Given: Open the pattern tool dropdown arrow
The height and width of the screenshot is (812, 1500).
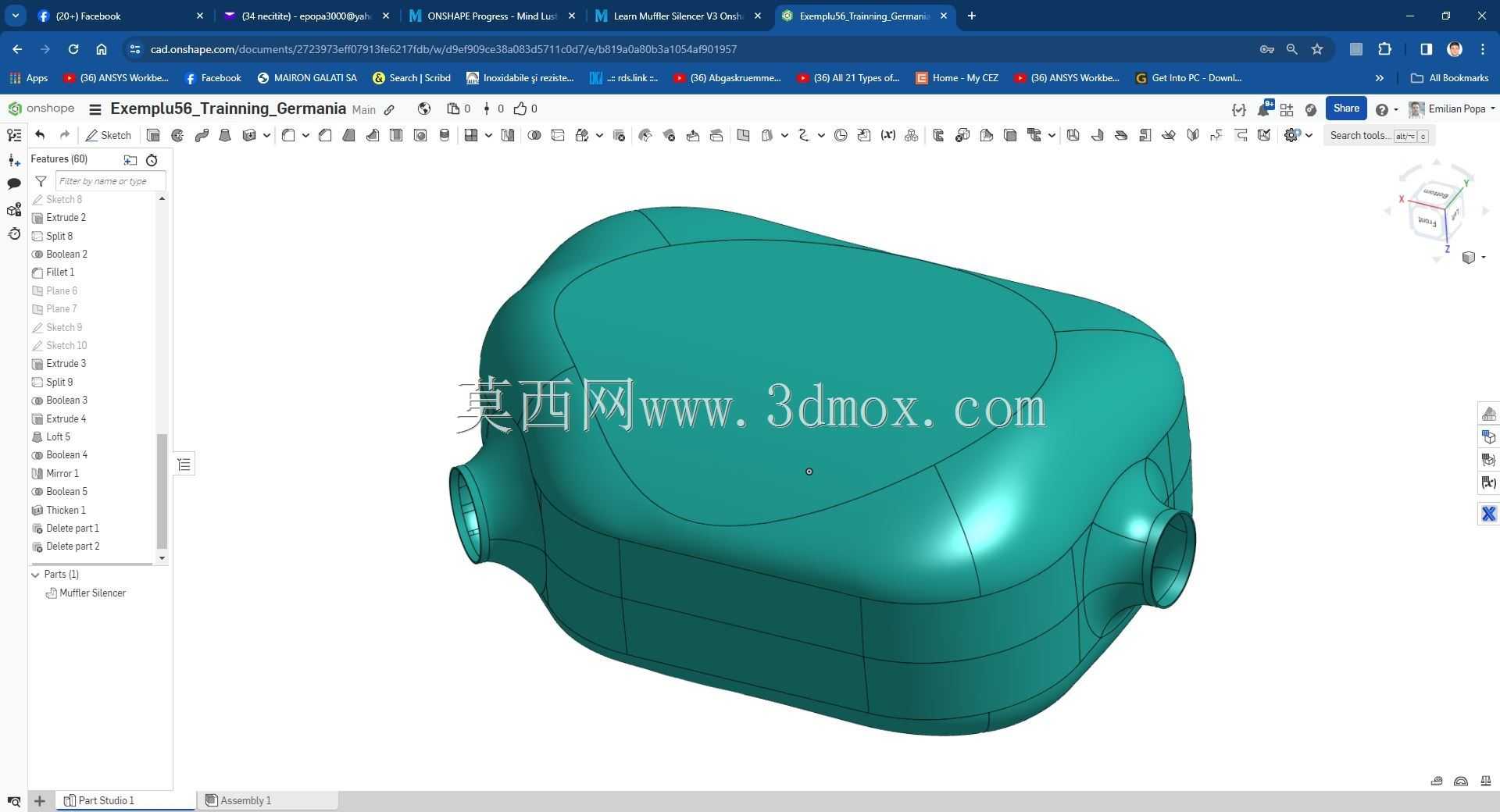Looking at the screenshot, I should 488,135.
